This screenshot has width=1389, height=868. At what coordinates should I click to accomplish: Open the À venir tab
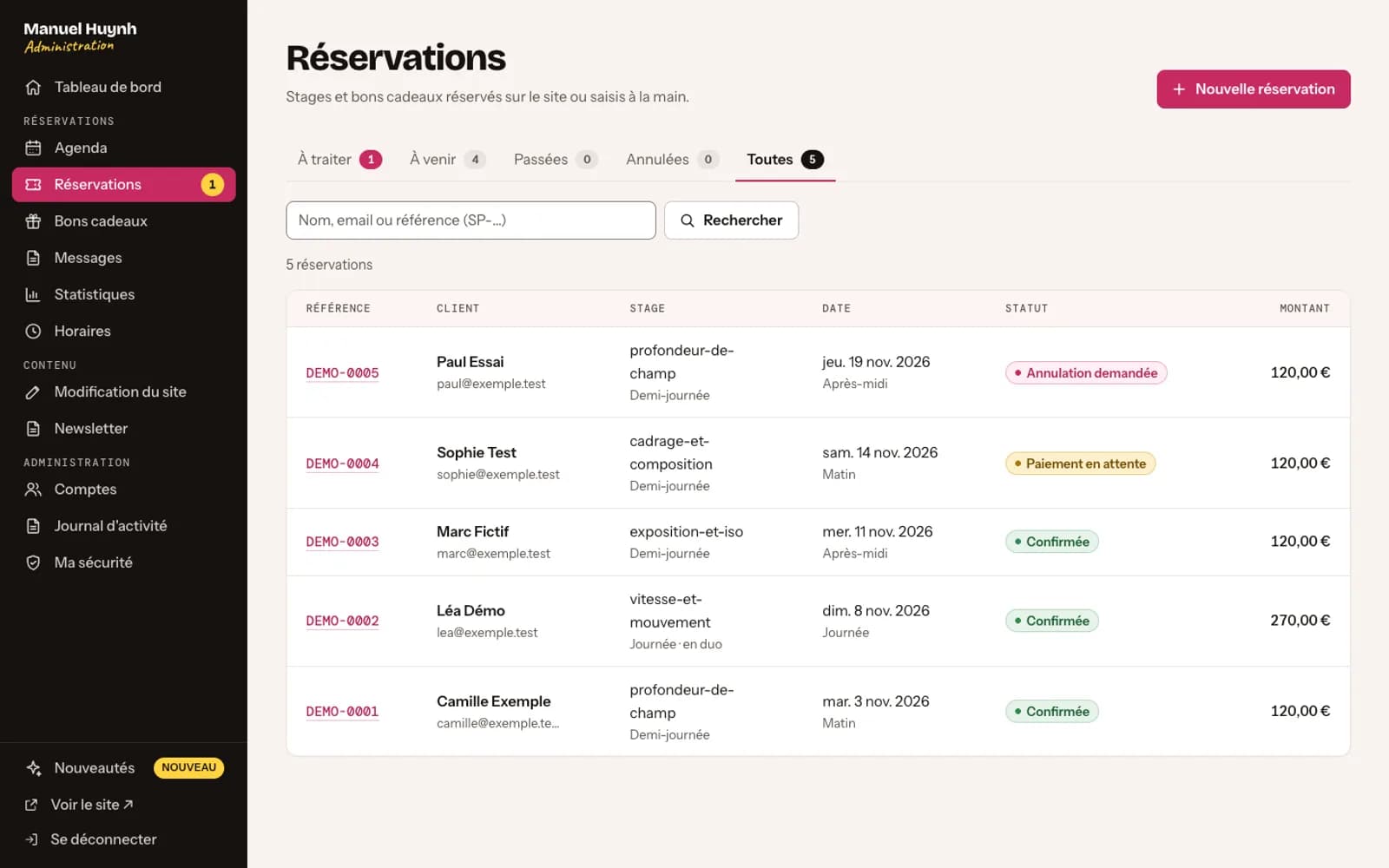click(x=447, y=160)
